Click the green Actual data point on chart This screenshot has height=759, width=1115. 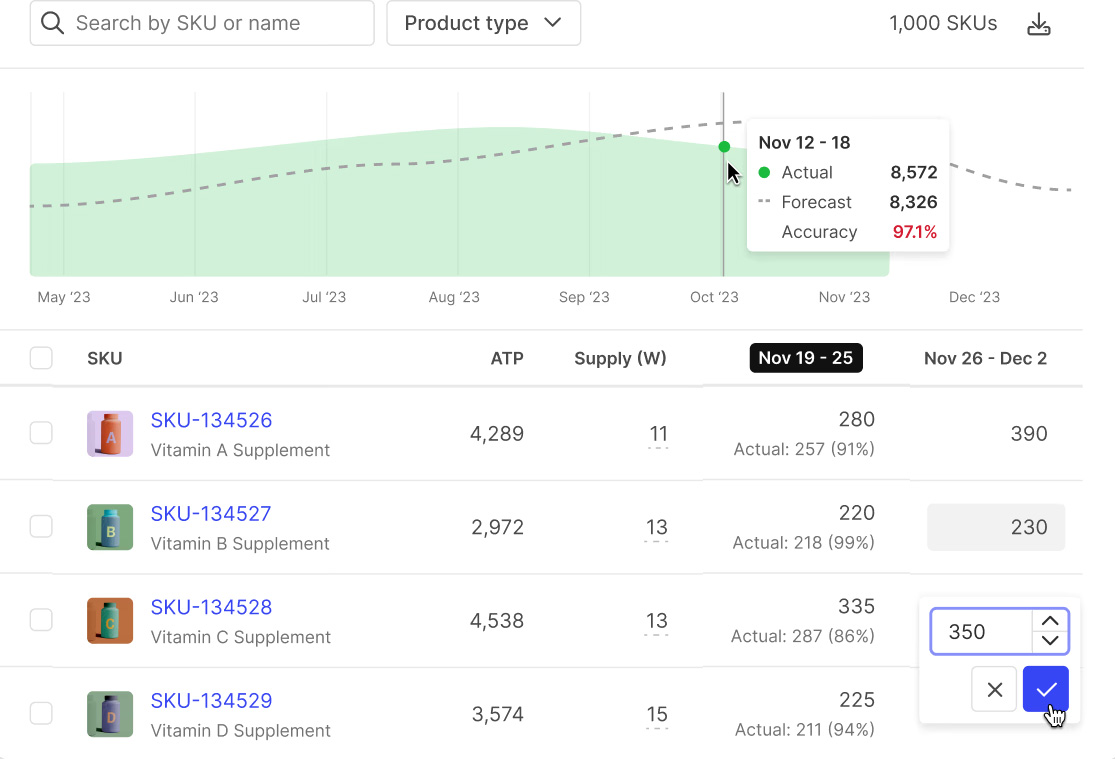(724, 147)
